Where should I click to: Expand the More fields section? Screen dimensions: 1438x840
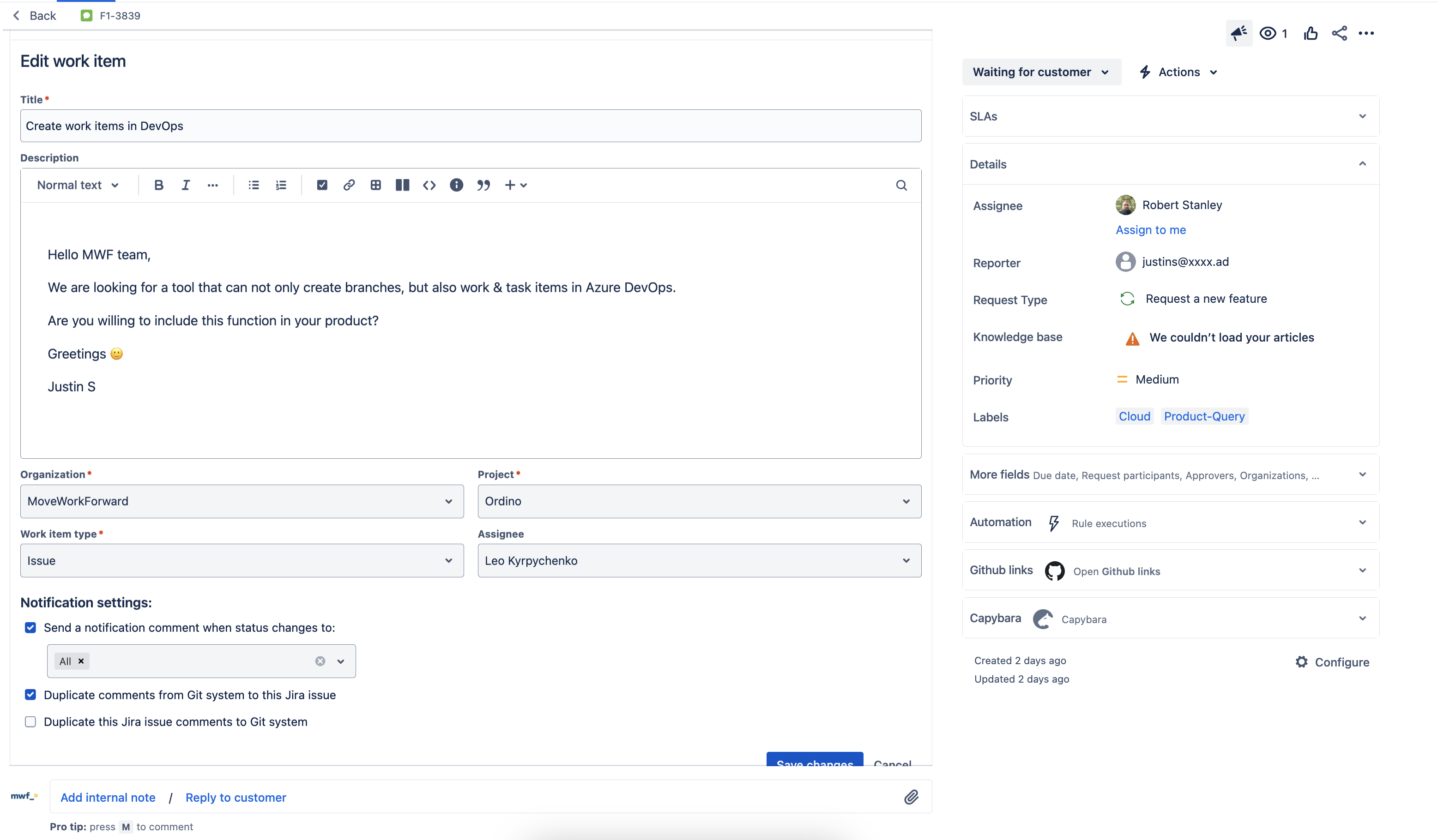(x=1363, y=474)
